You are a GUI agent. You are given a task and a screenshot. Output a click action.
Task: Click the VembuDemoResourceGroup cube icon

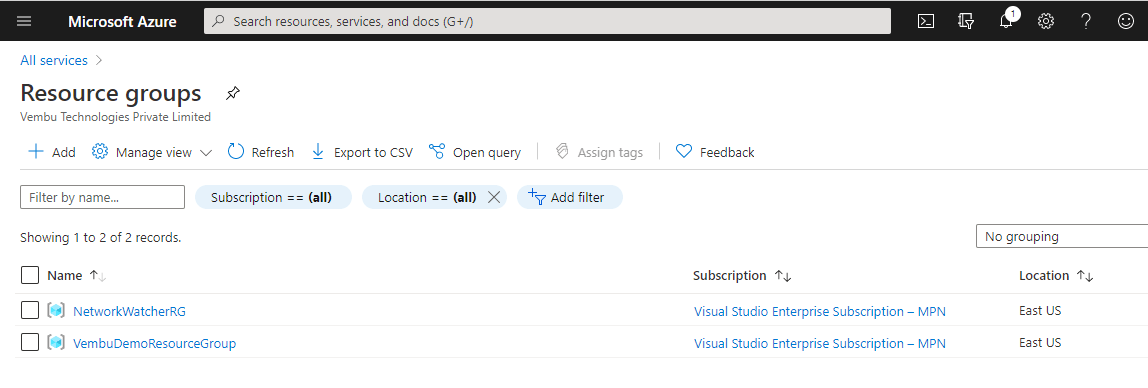click(56, 342)
